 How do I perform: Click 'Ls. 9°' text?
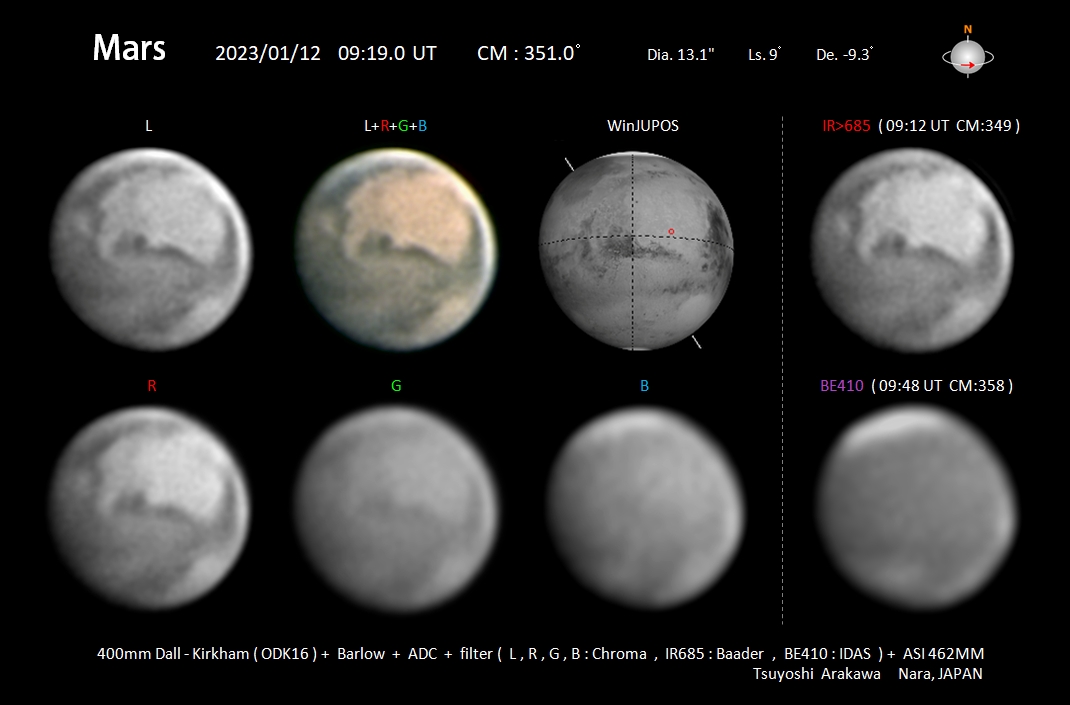click(764, 55)
